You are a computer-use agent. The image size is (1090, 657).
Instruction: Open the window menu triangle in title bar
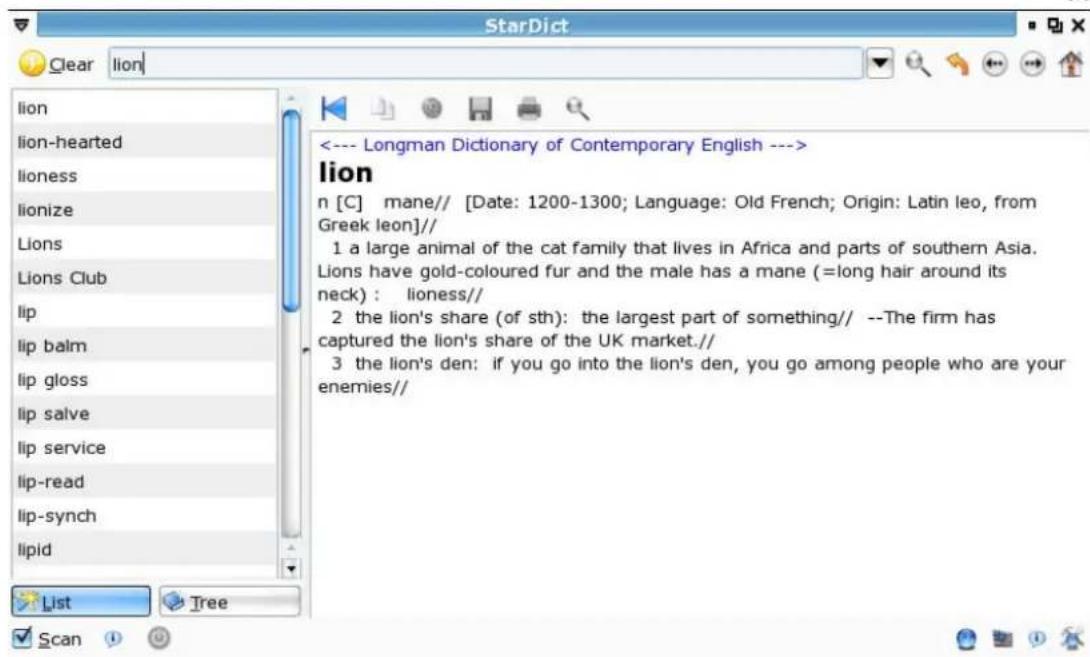[x=22, y=26]
